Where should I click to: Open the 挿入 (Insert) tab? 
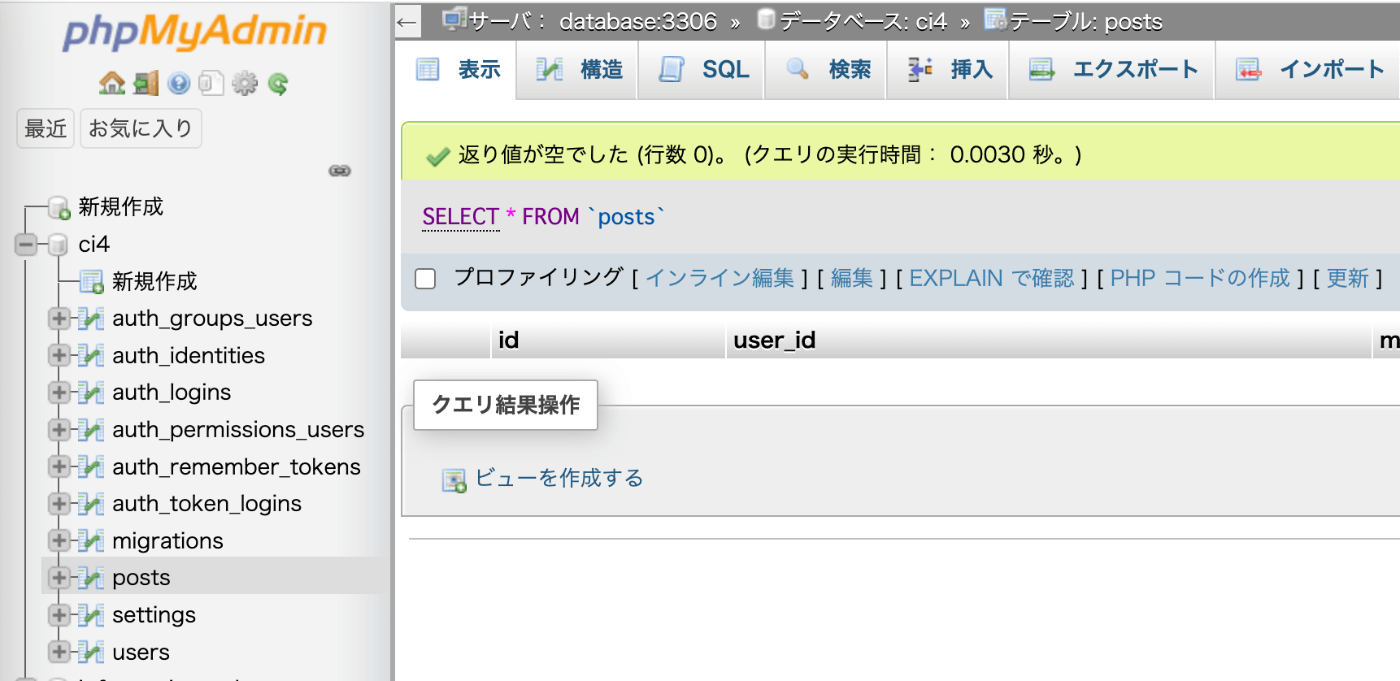pyautogui.click(x=948, y=70)
